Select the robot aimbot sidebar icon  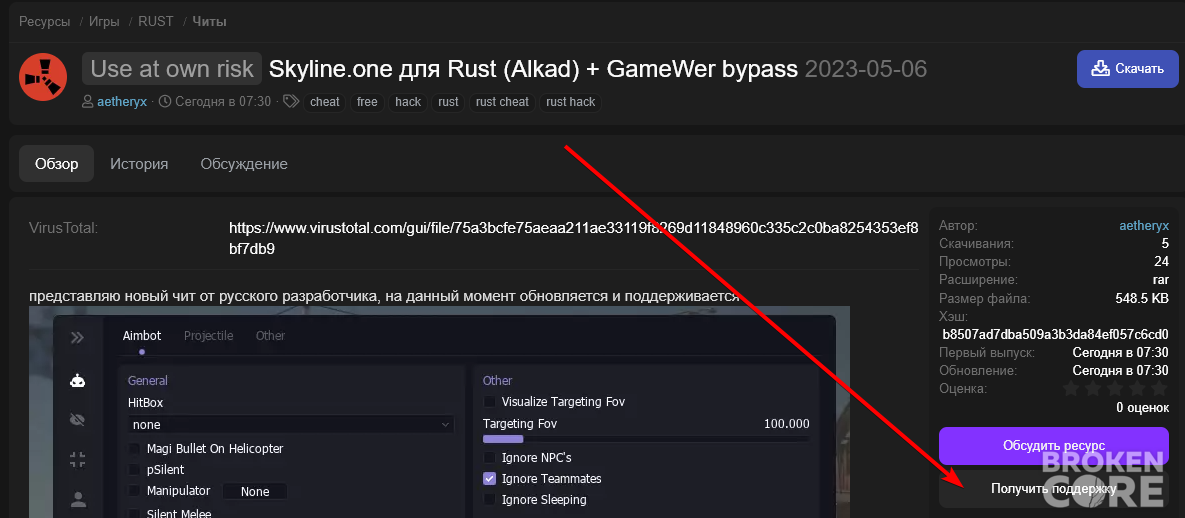pyautogui.click(x=77, y=380)
